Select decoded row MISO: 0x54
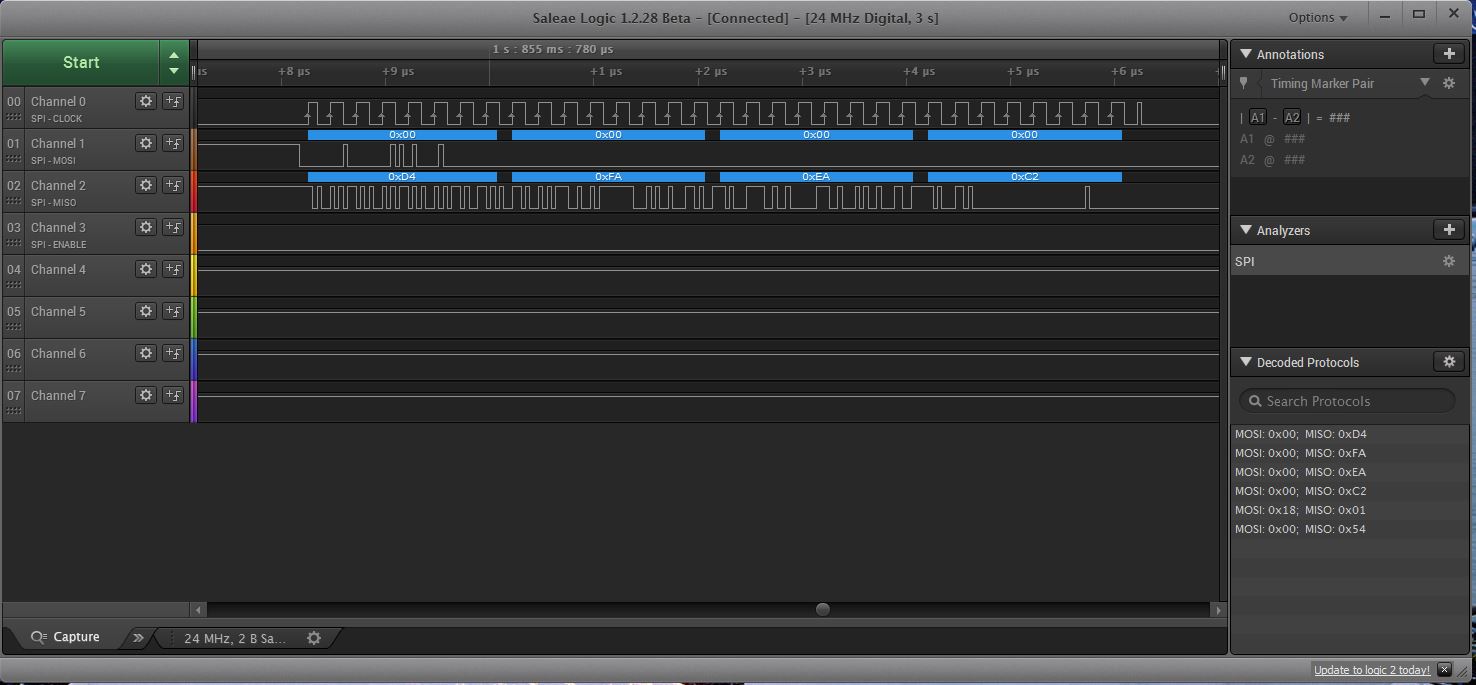1476x685 pixels. 1350,529
